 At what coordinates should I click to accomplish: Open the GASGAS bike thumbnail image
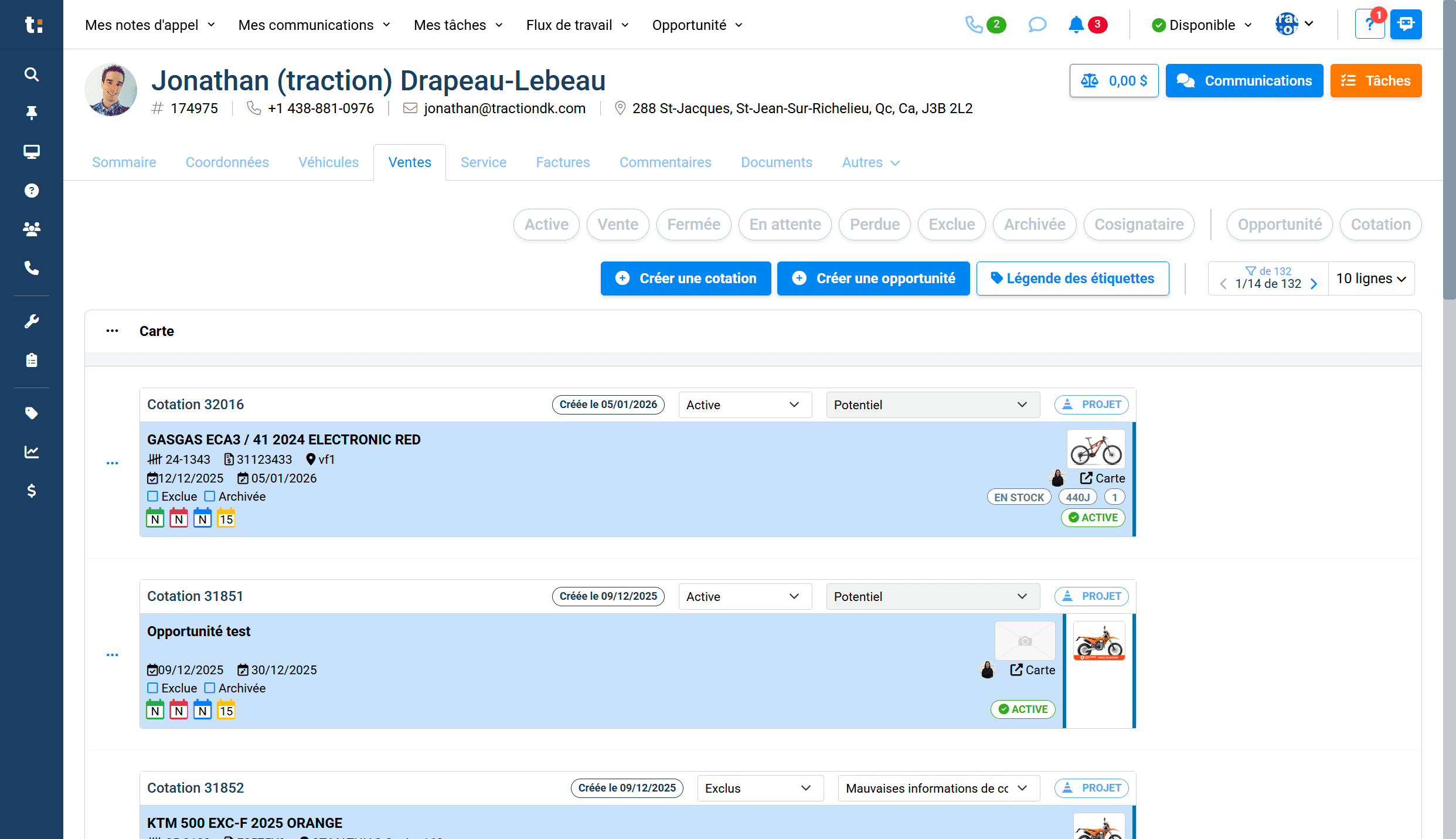tap(1096, 449)
